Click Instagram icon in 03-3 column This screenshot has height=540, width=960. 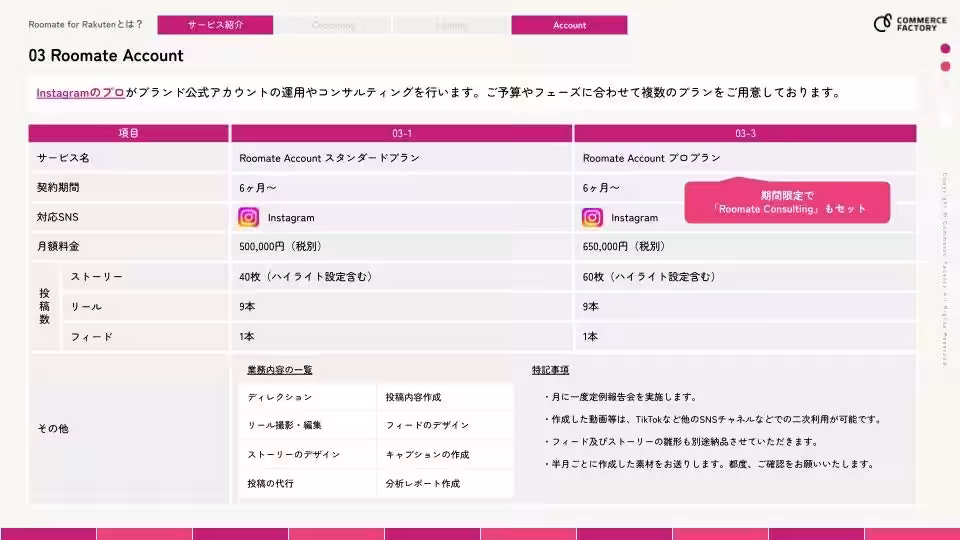(x=592, y=217)
